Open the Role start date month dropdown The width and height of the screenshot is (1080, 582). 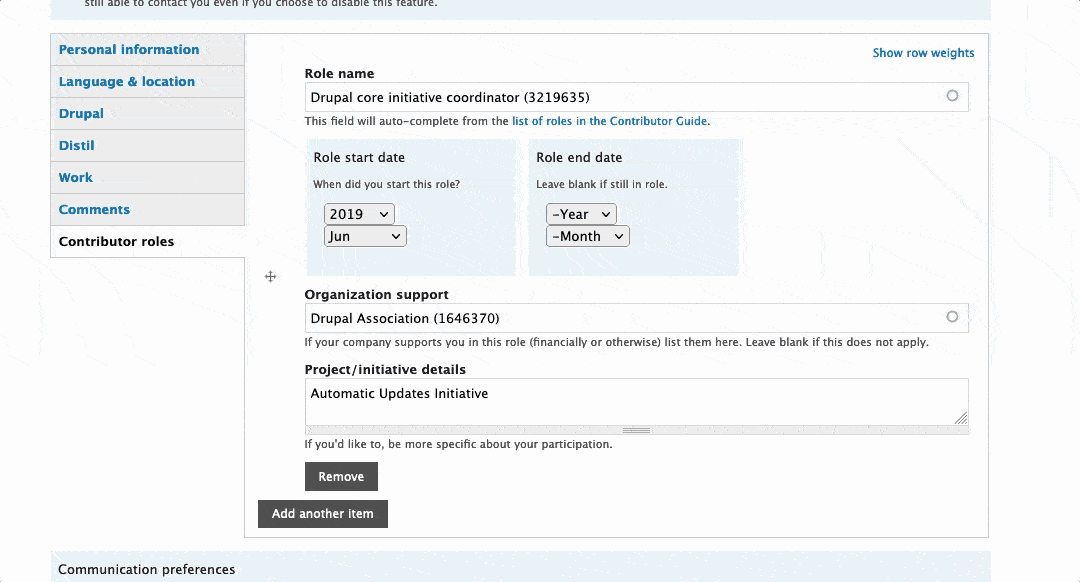tap(365, 236)
